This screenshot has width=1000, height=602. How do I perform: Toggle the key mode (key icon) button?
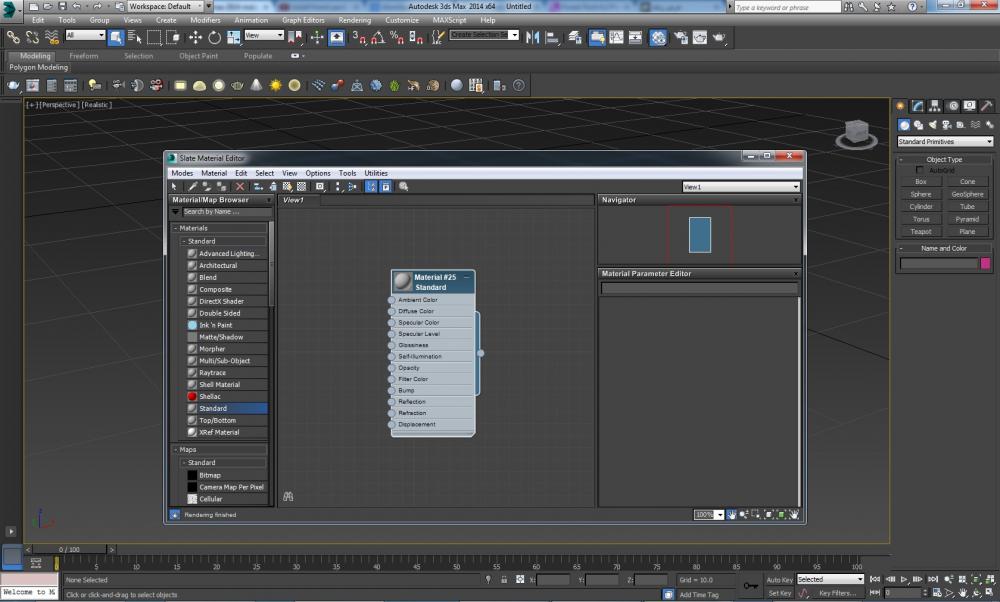[x=751, y=585]
